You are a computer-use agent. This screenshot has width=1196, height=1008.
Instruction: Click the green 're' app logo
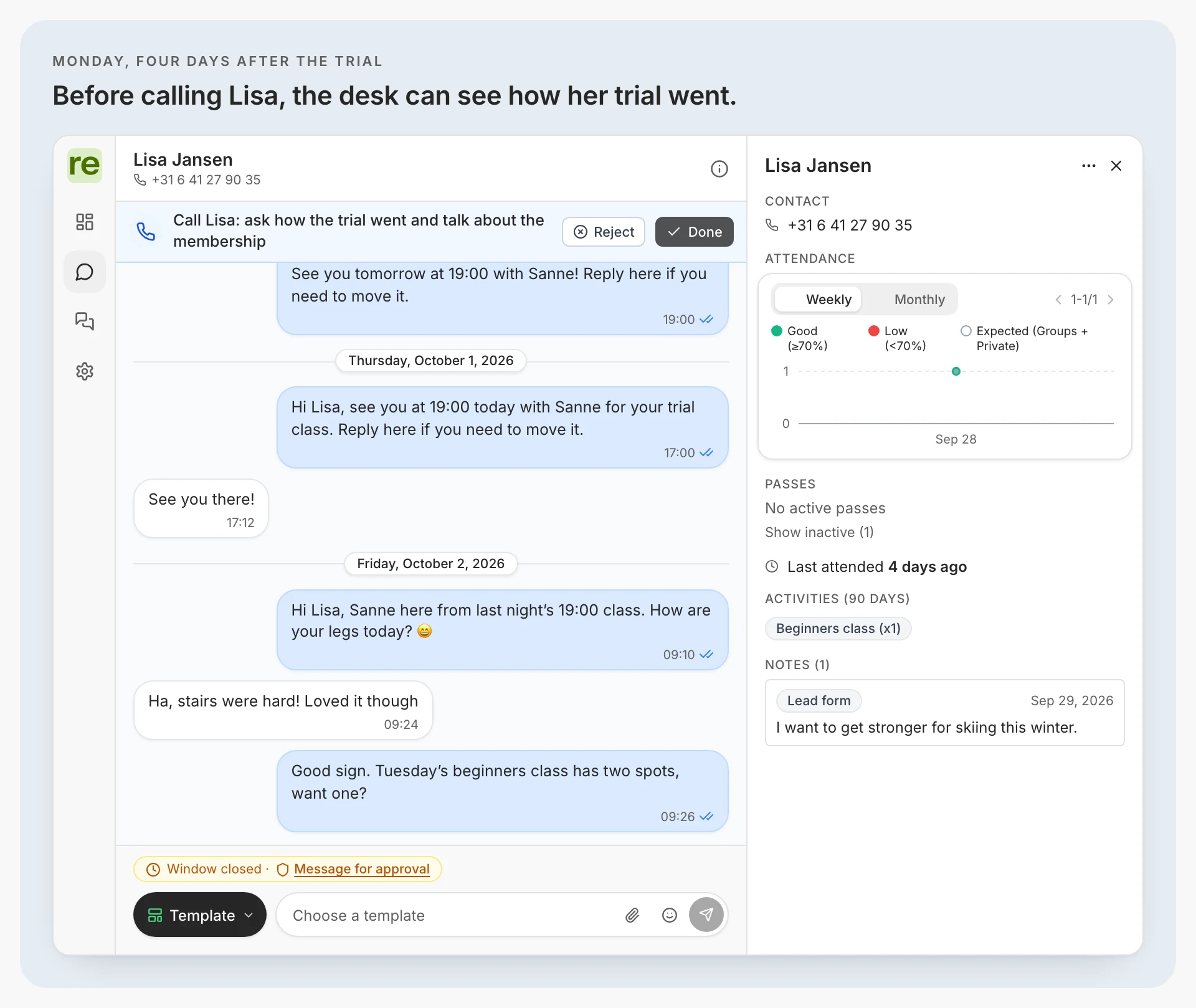(x=84, y=165)
